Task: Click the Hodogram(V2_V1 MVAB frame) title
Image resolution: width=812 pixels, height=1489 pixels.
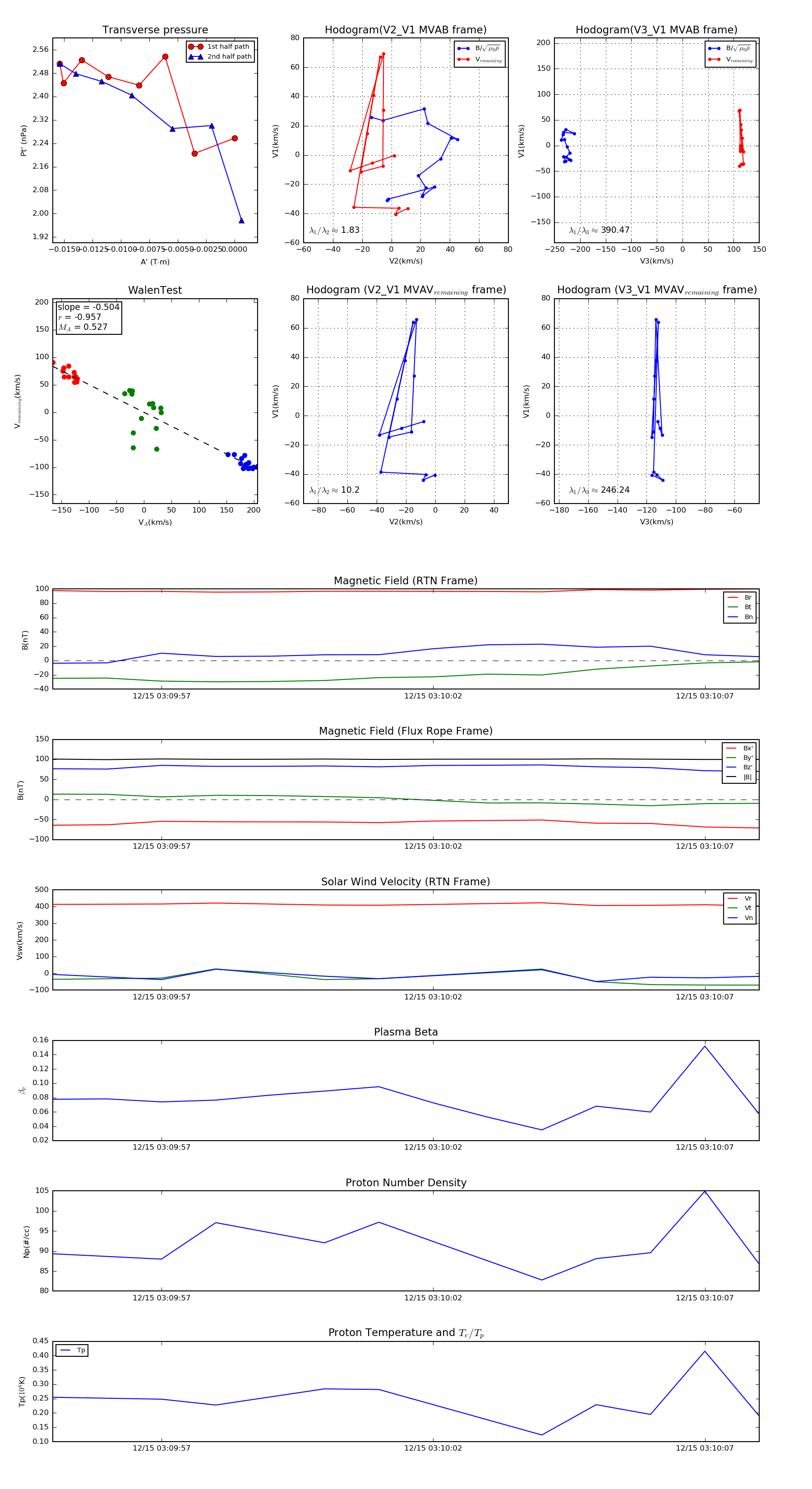Action: tap(406, 30)
